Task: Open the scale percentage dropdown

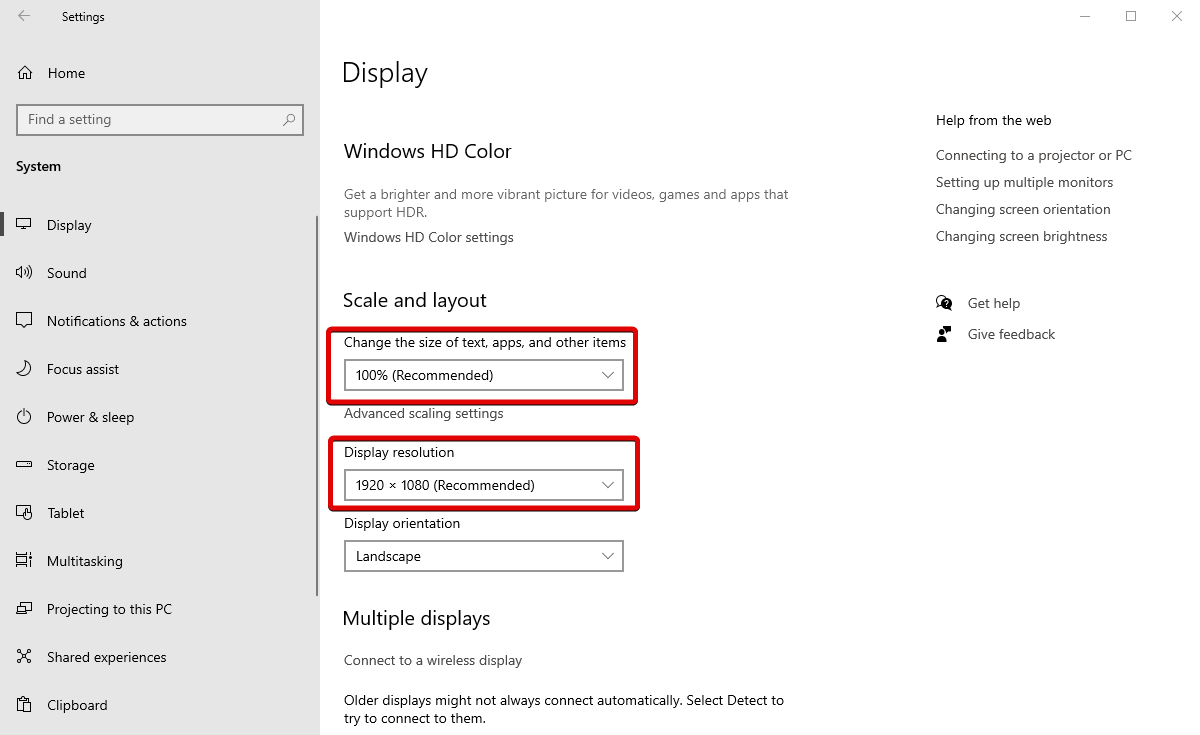Action: (483, 375)
